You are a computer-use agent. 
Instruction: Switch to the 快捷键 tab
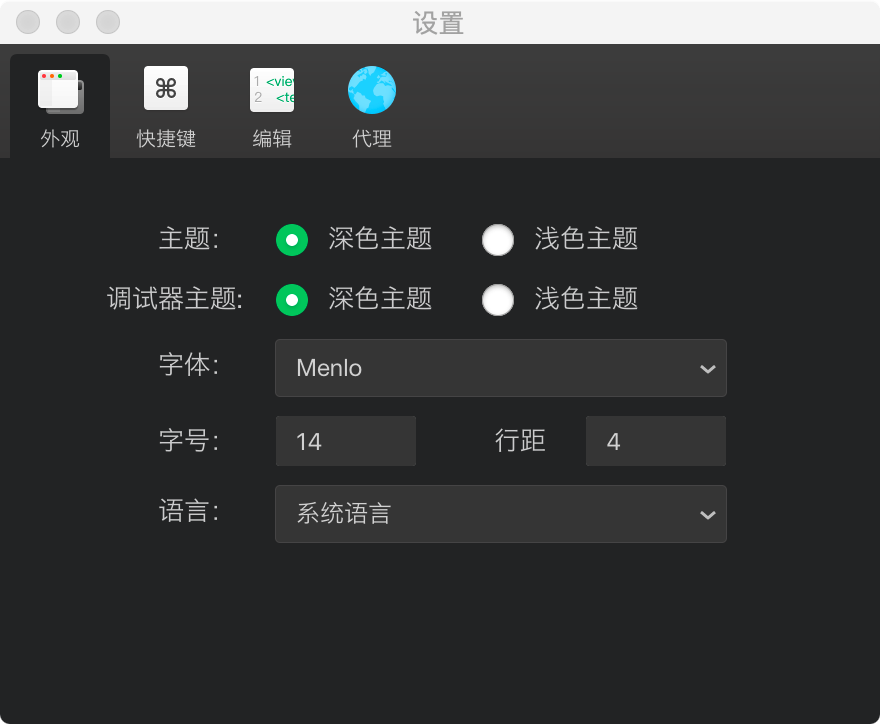(x=164, y=105)
